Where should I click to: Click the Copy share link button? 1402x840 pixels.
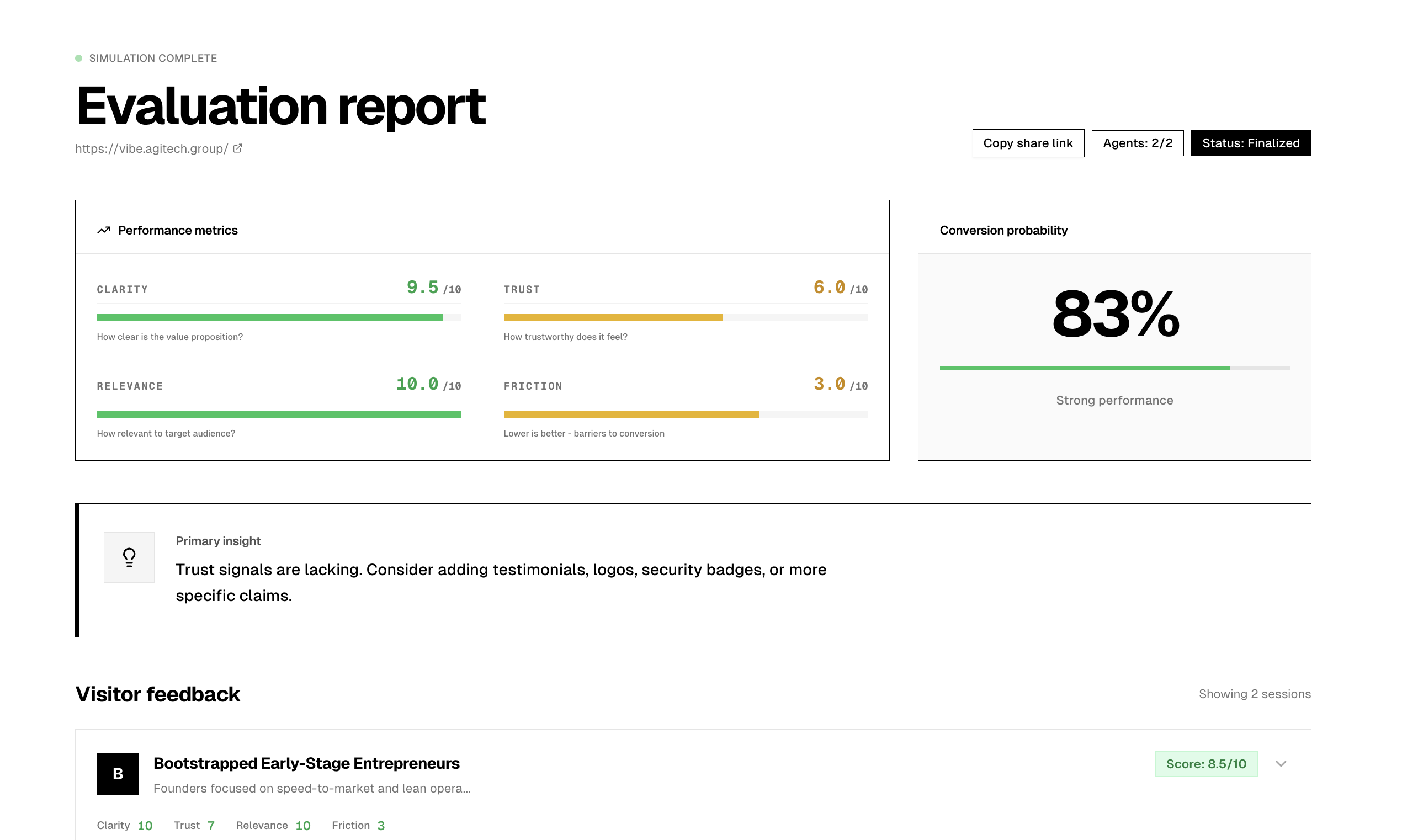click(x=1028, y=143)
